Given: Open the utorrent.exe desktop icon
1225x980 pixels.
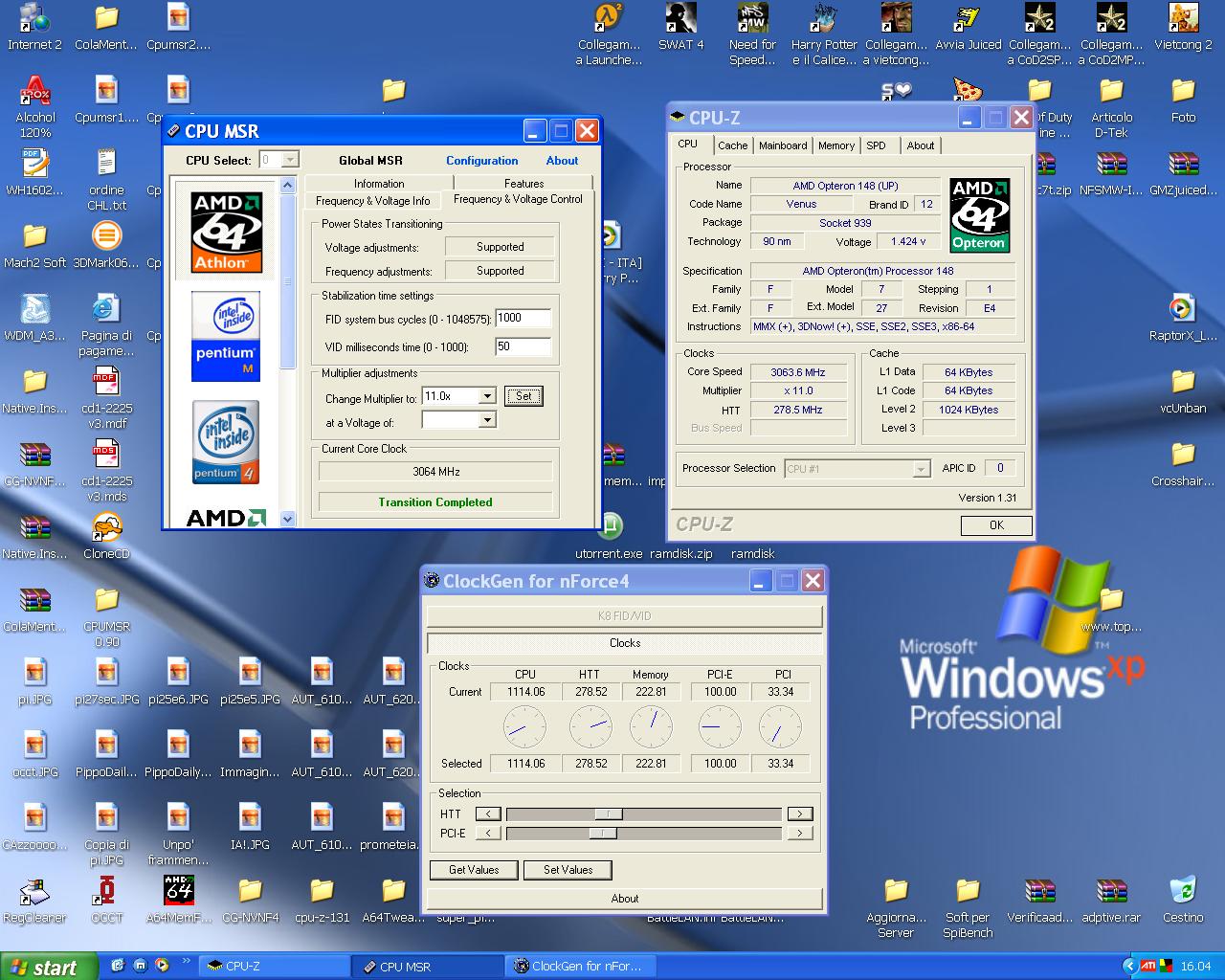Looking at the screenshot, I should pyautogui.click(x=610, y=537).
